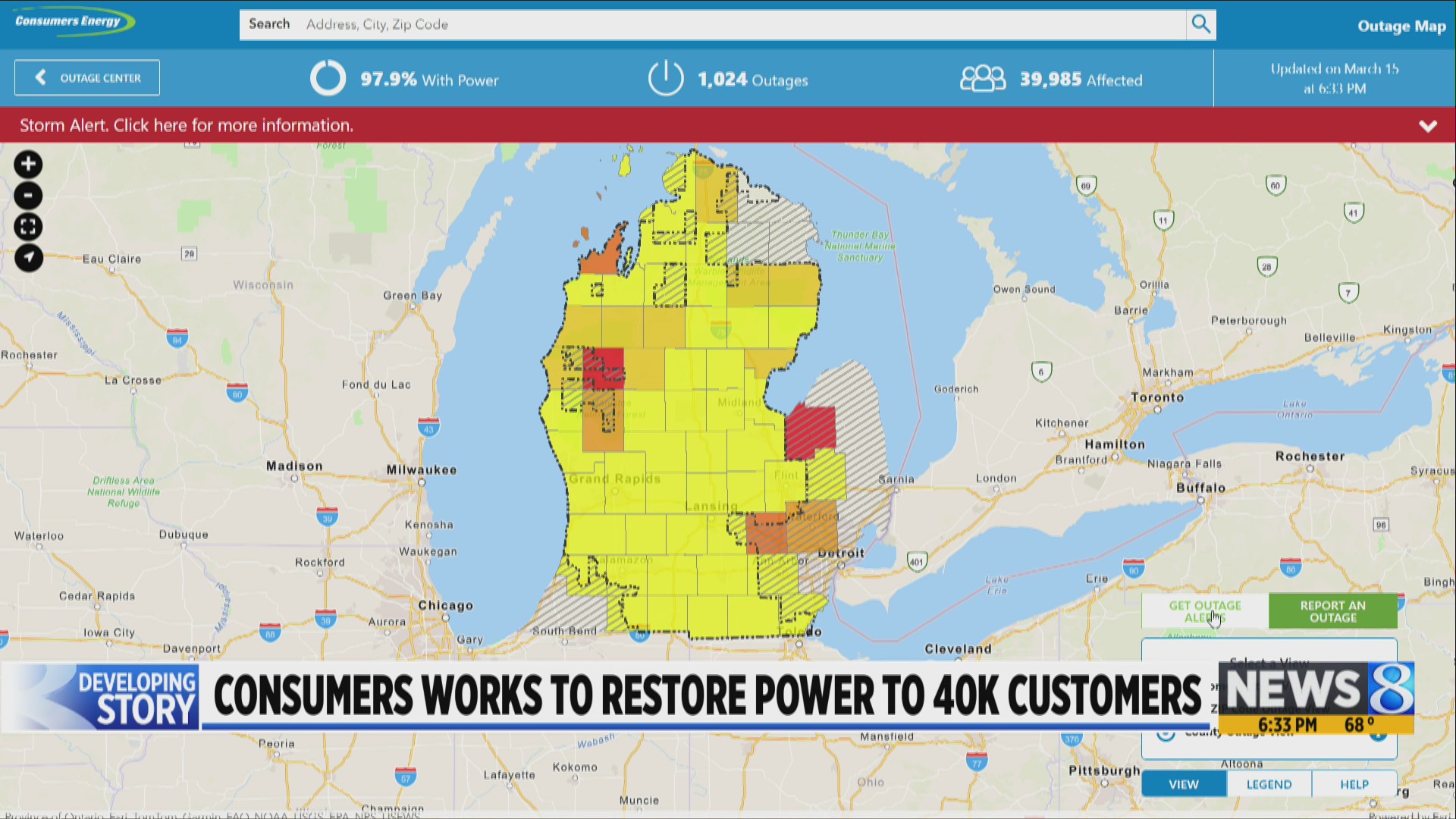Screen dimensions: 1456x819
Task: Click the With Power circle icon
Action: [328, 78]
